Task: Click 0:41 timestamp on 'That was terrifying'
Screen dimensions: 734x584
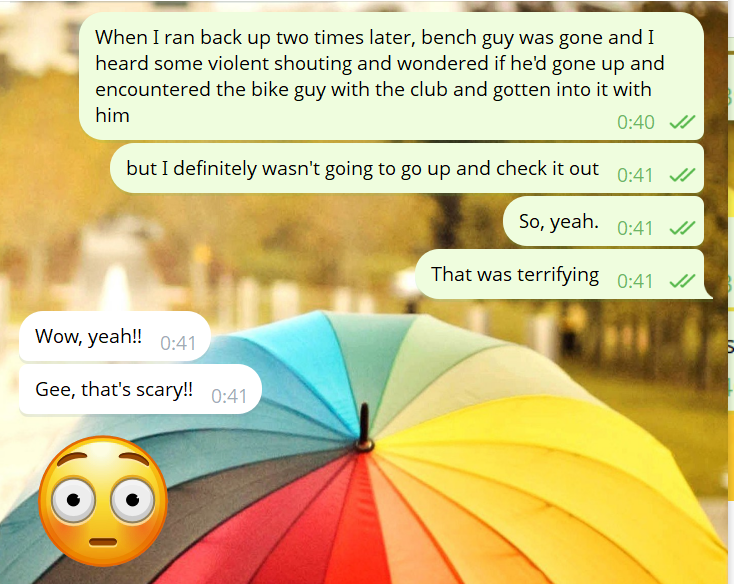Action: coord(635,281)
